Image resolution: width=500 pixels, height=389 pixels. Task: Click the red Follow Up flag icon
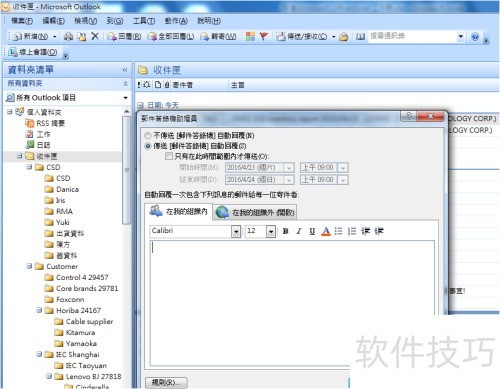(264, 36)
